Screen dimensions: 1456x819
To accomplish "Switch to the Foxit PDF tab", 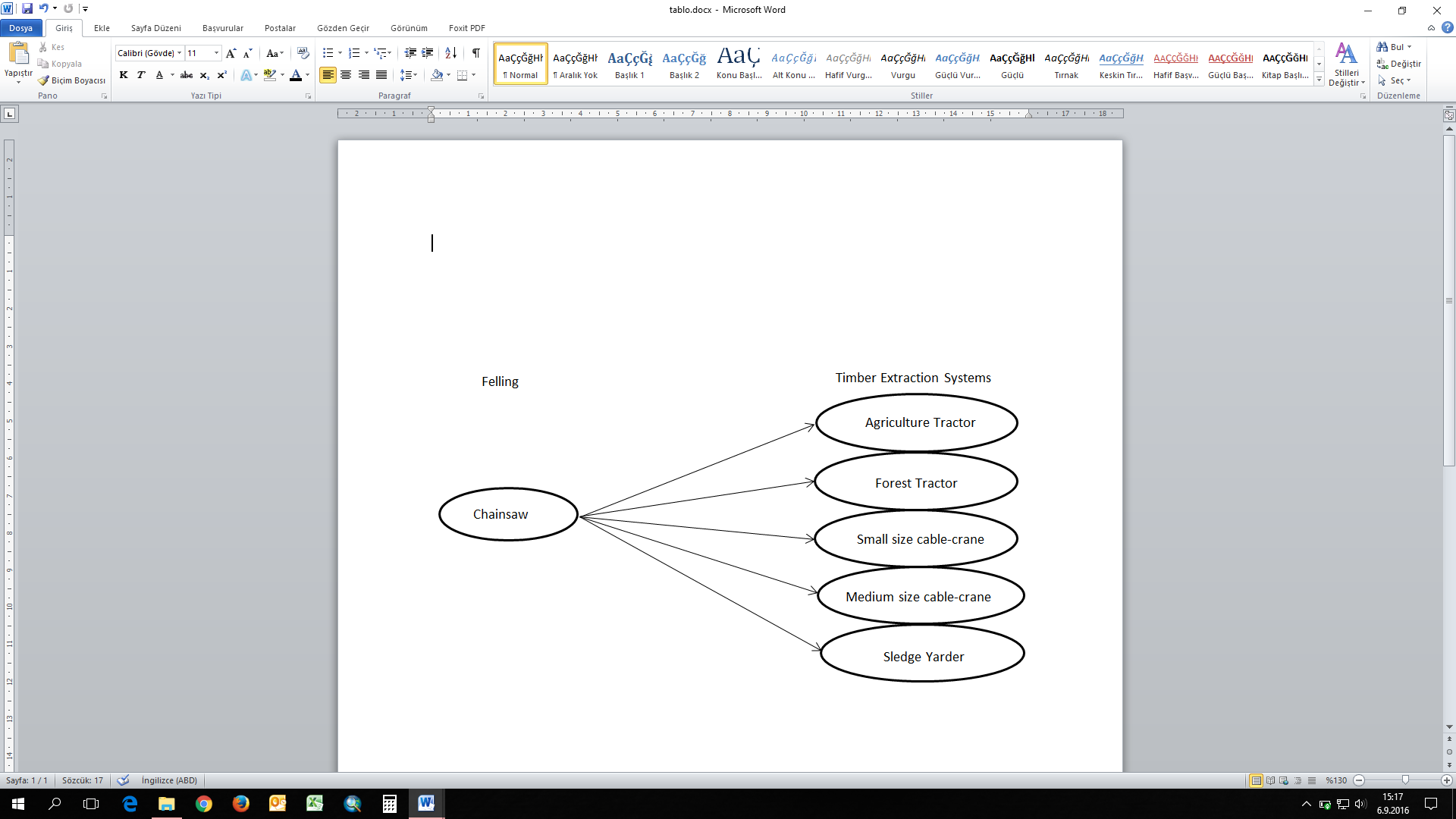I will click(466, 28).
